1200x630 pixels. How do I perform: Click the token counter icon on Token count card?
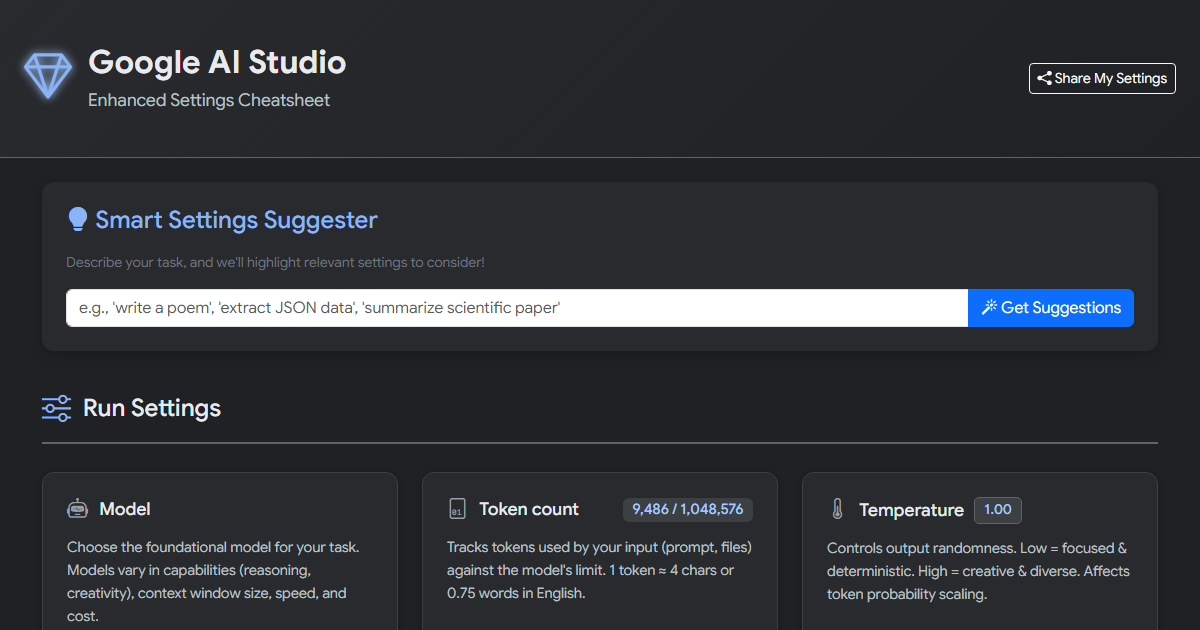[x=457, y=509]
